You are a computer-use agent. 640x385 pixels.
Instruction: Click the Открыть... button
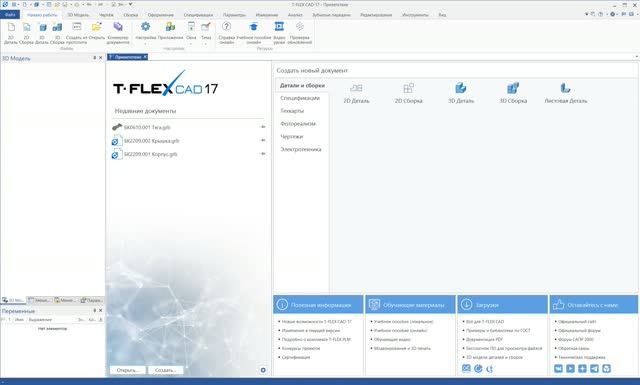coord(128,370)
